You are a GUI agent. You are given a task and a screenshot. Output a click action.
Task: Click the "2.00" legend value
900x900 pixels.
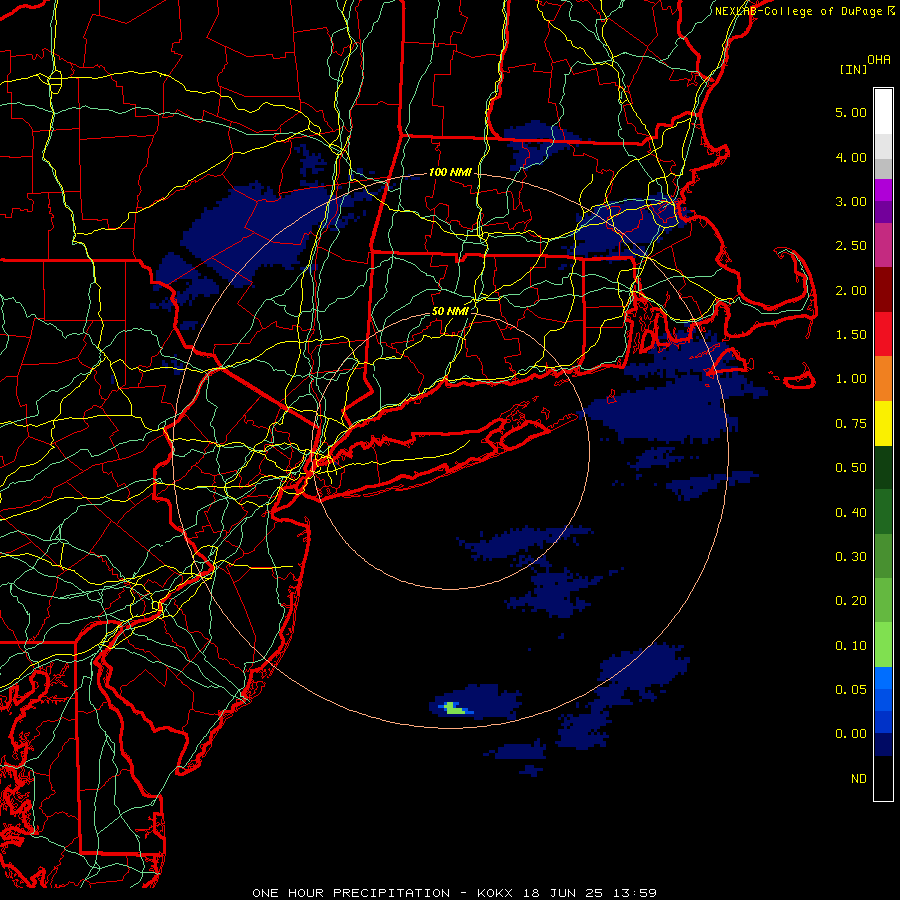pyautogui.click(x=851, y=290)
